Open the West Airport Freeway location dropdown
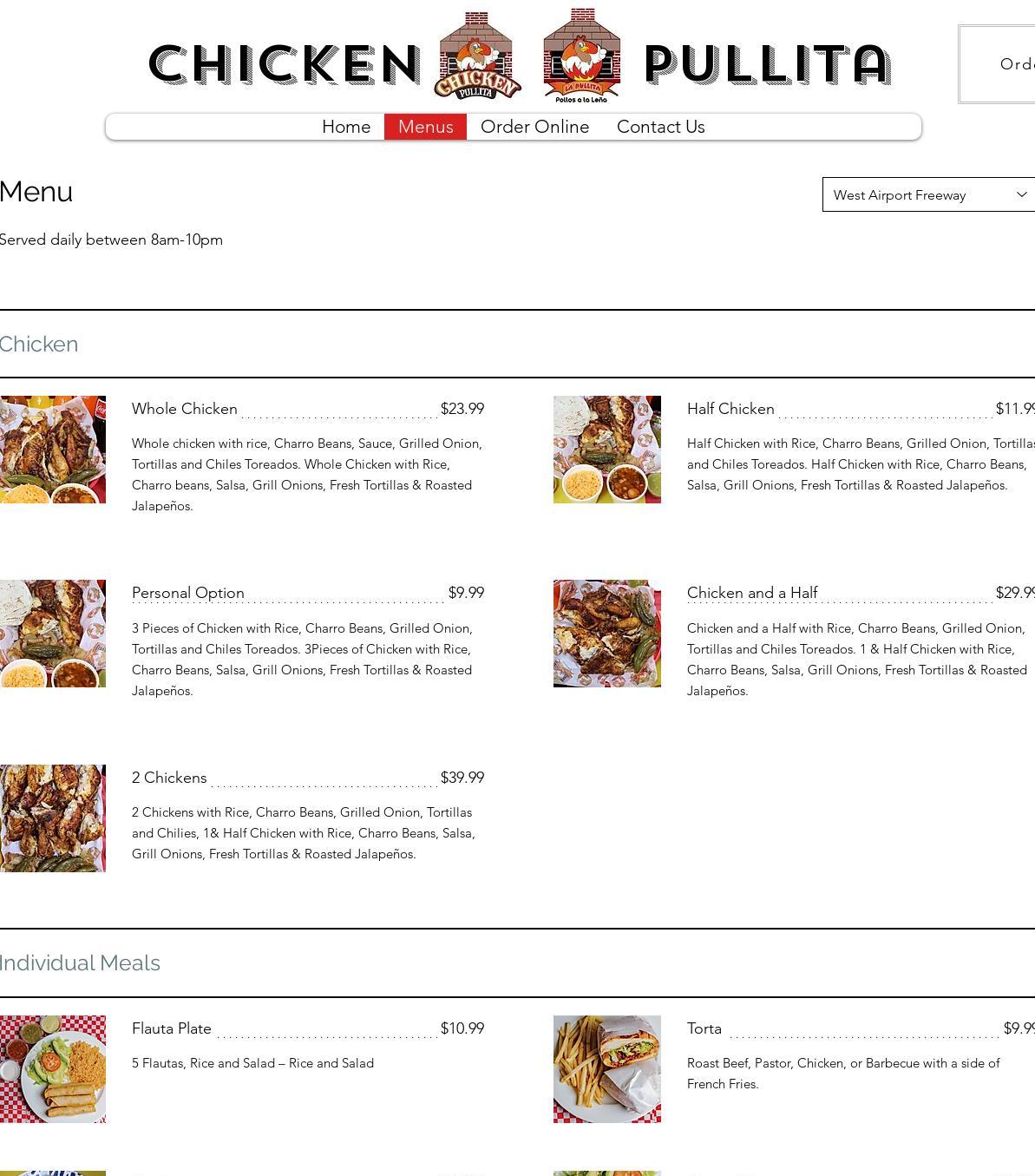Screen dimensions: 1035x1176 point(928,194)
